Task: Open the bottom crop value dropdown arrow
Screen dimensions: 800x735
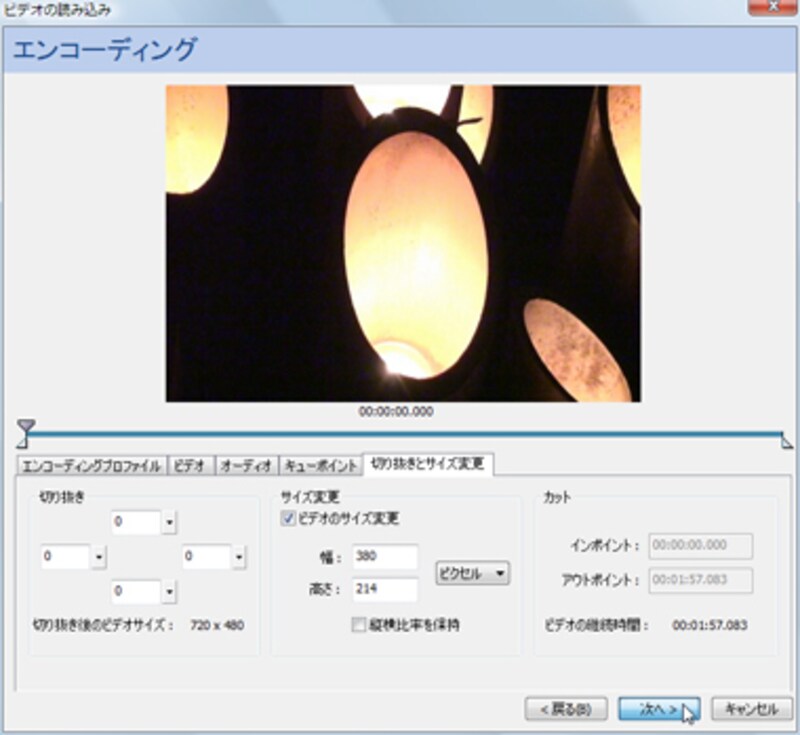Action: (169, 591)
